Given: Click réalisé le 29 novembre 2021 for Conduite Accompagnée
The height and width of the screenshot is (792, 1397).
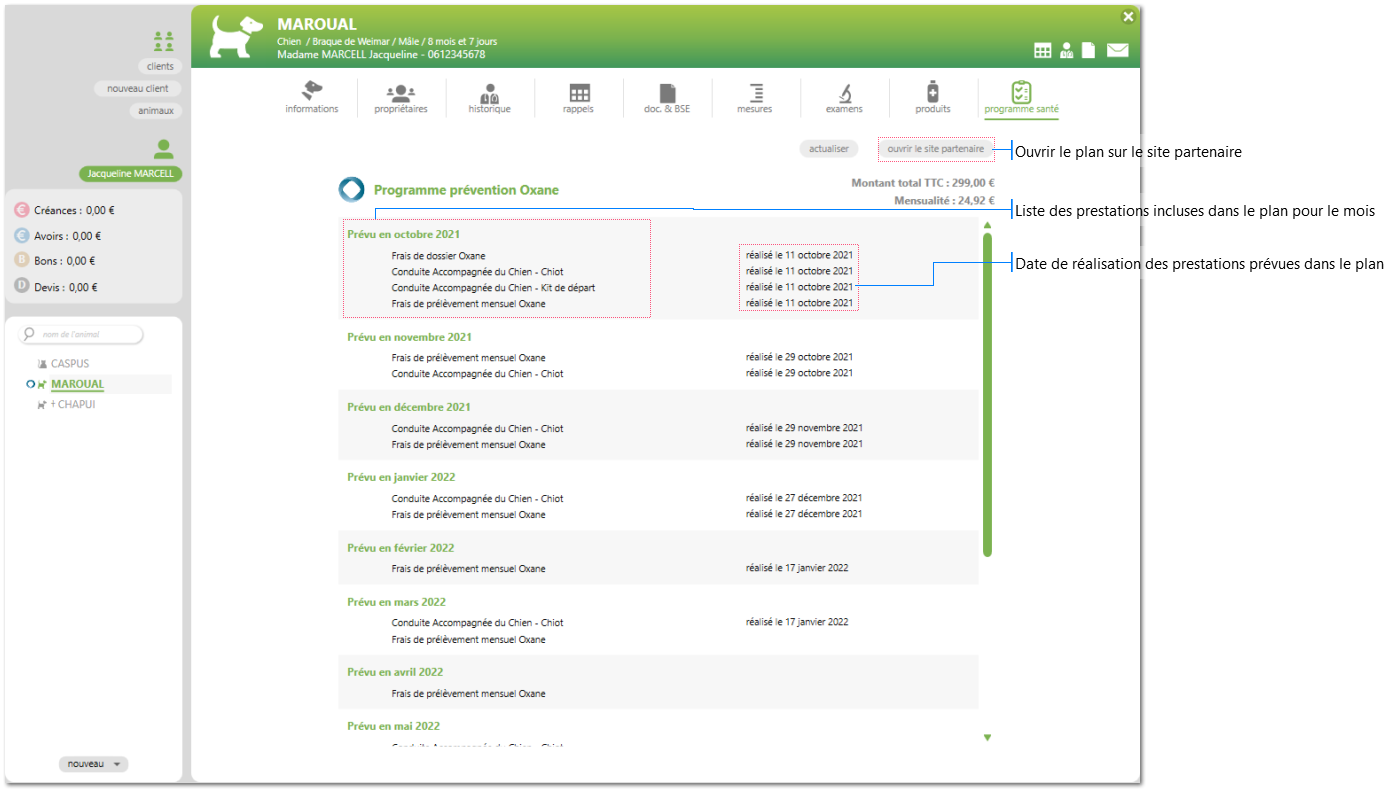Looking at the screenshot, I should (x=804, y=428).
